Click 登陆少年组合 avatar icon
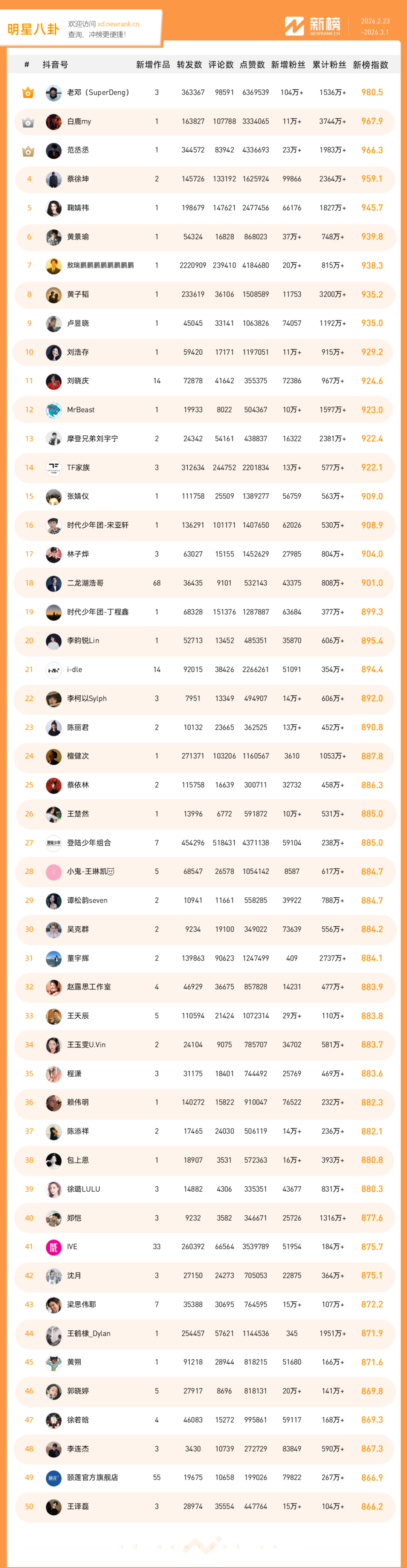Image resolution: width=407 pixels, height=1568 pixels. 54,842
